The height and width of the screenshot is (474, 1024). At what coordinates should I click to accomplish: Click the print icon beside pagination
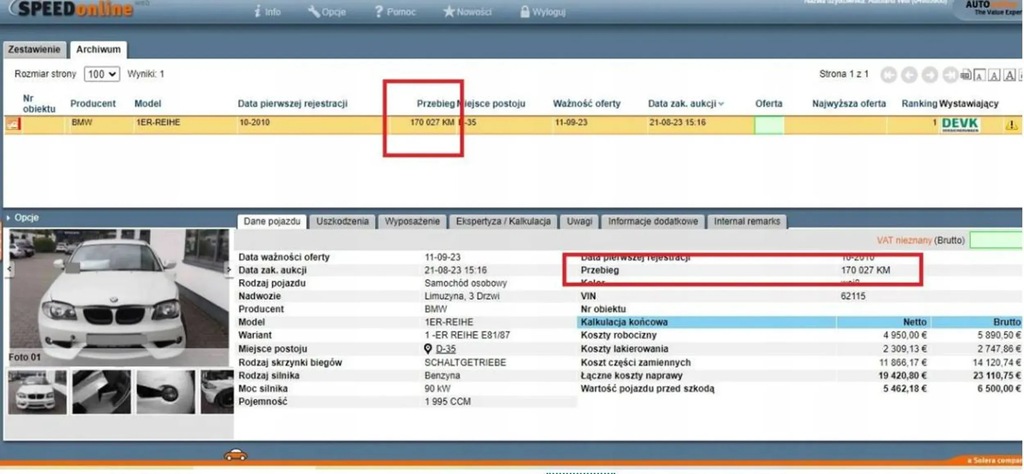coord(965,75)
